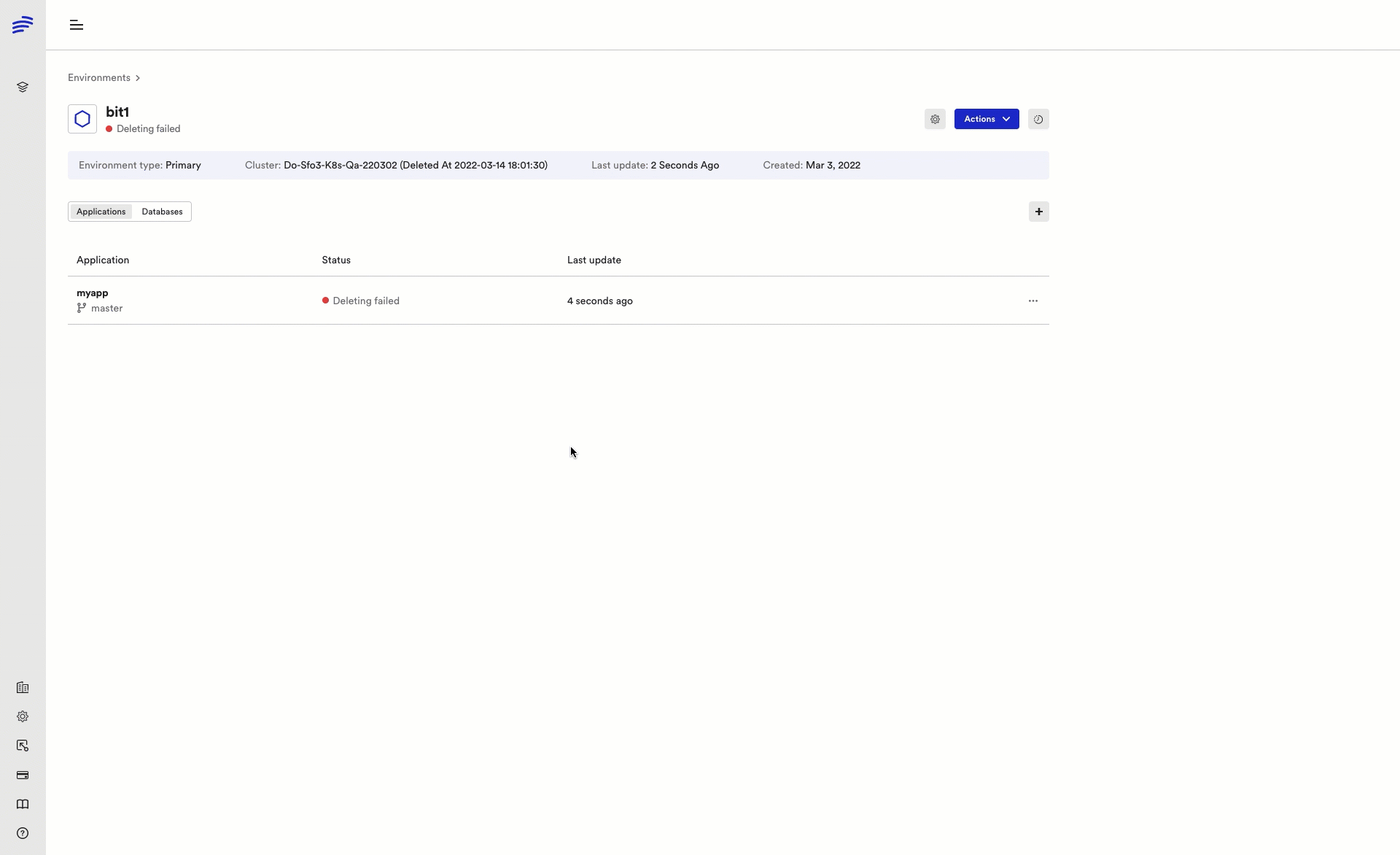This screenshot has height=855, width=1400.
Task: Open the billing credit card icon
Action: [x=23, y=775]
